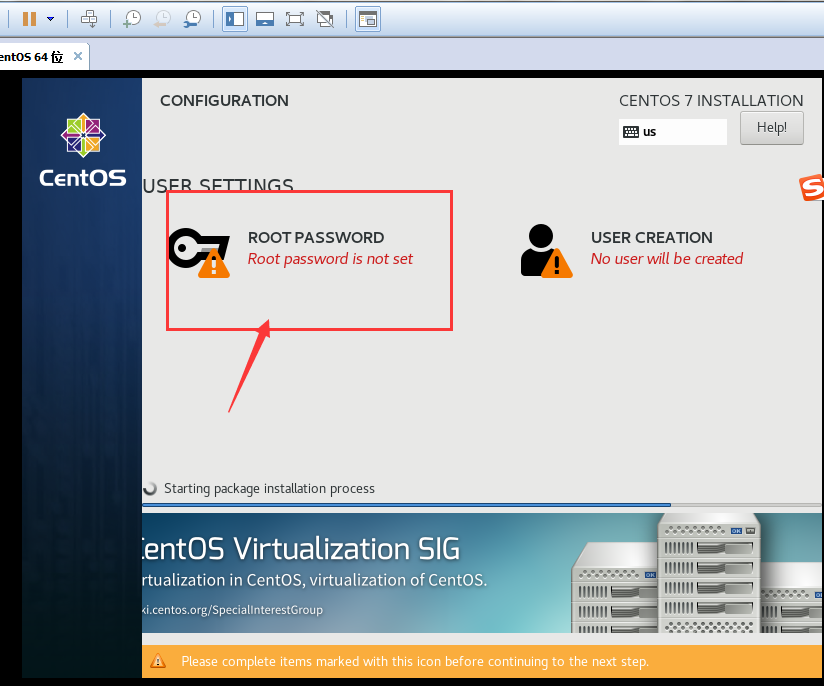Click the CONFIGURATION heading
The image size is (824, 686).
click(224, 100)
